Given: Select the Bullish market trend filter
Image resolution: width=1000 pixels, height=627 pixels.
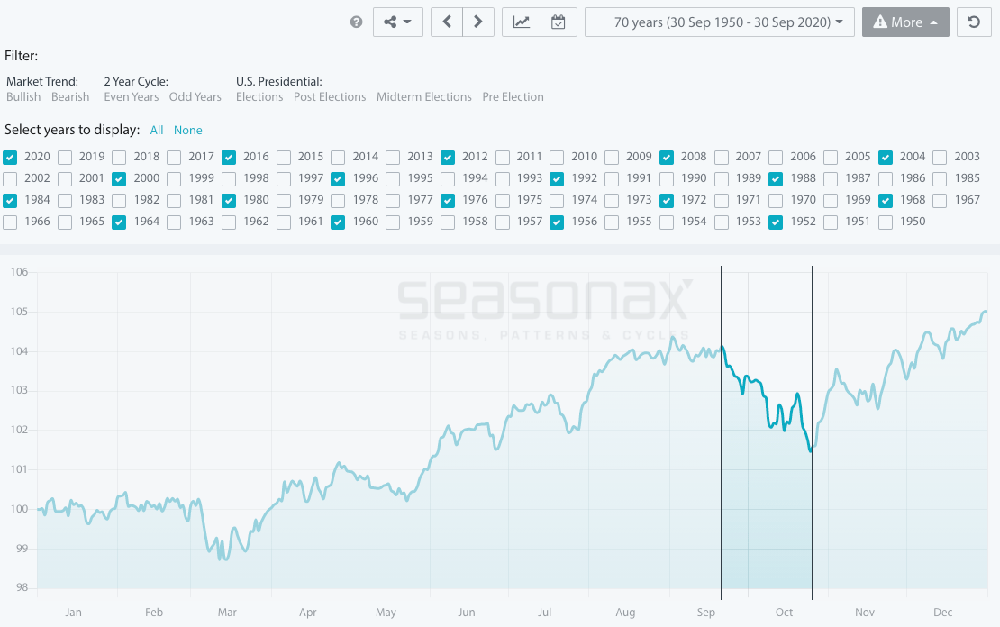Looking at the screenshot, I should [23, 97].
